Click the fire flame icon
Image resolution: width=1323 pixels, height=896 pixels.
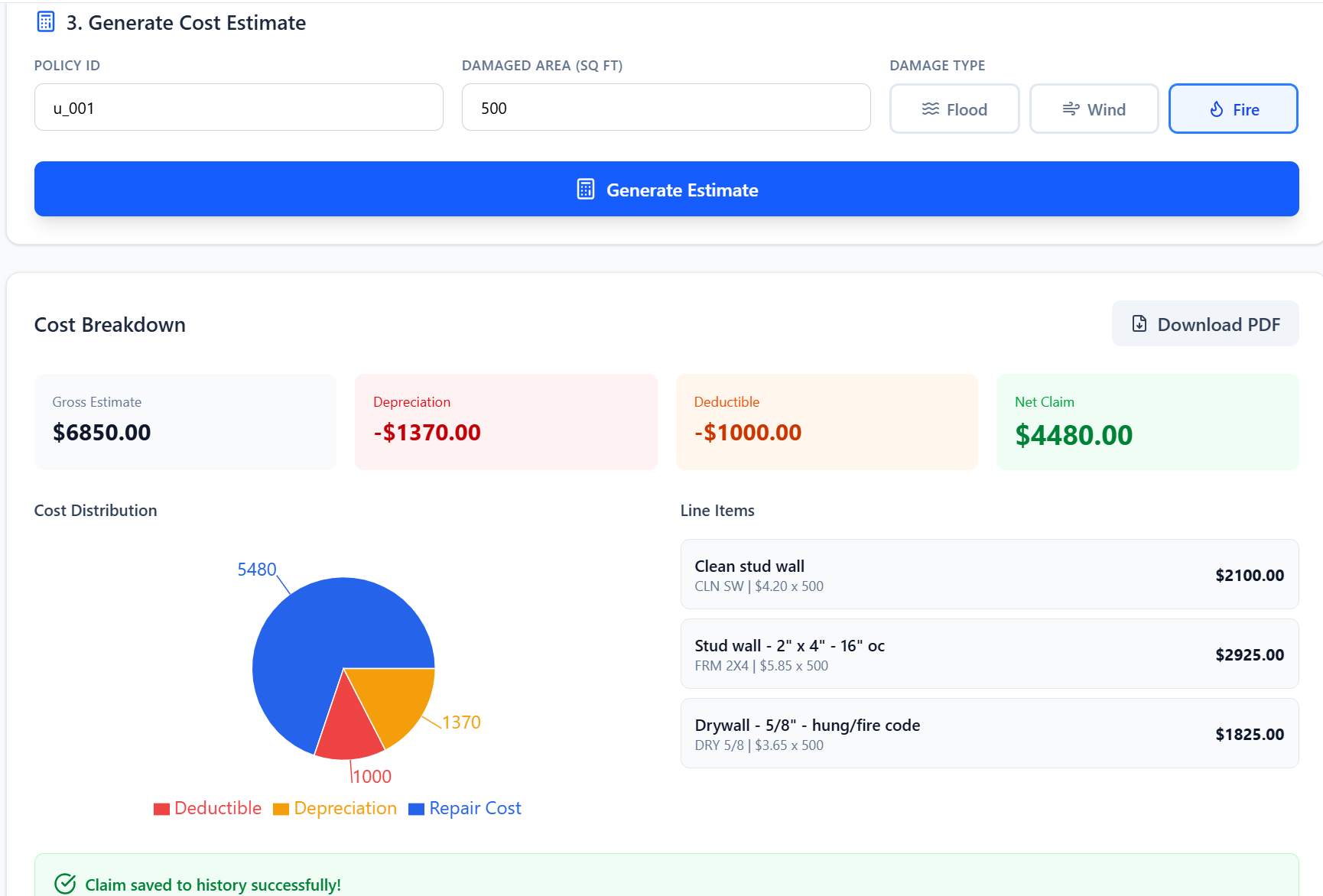[x=1217, y=109]
